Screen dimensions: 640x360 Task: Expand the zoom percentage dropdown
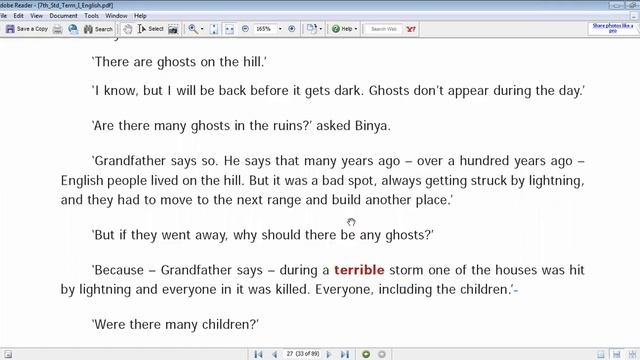pos(280,29)
